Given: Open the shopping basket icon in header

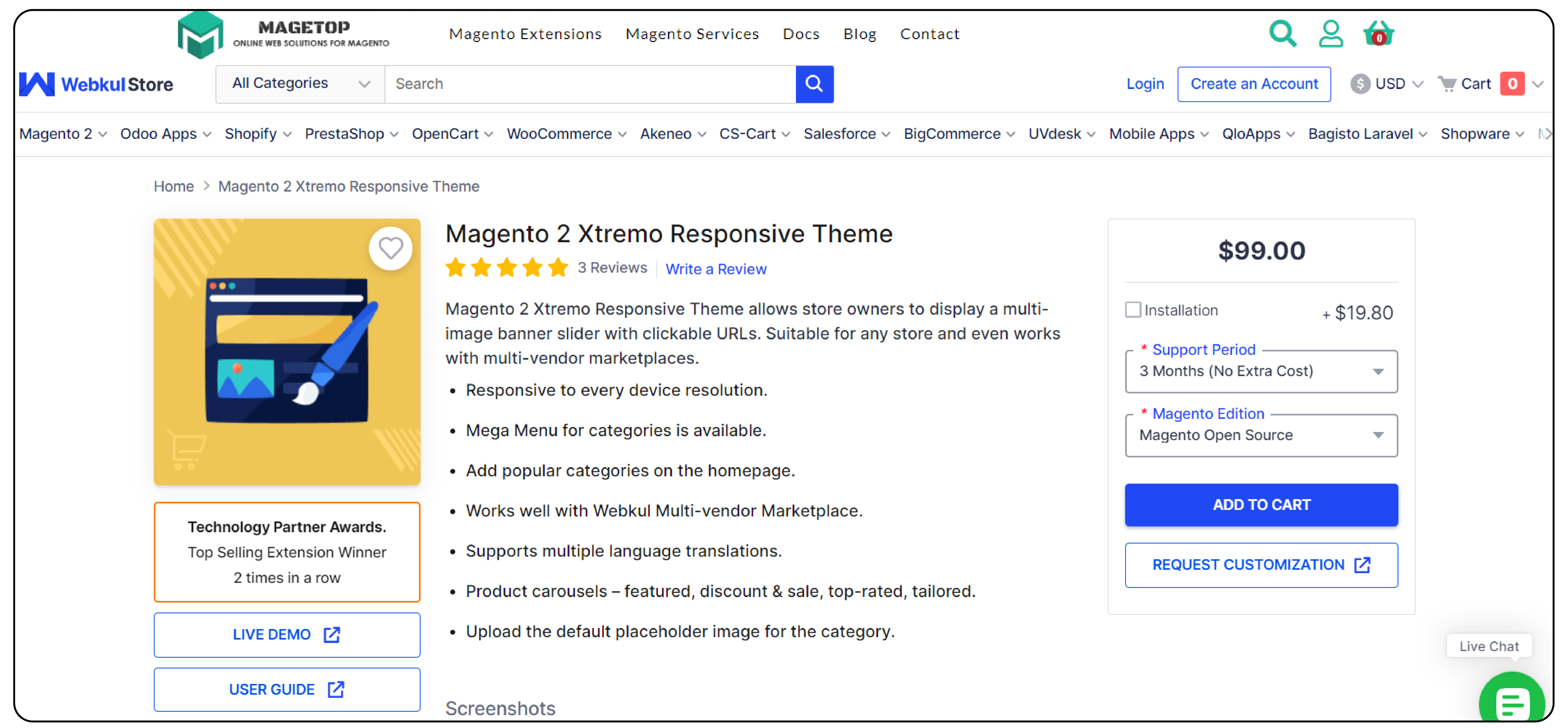Looking at the screenshot, I should [x=1378, y=34].
